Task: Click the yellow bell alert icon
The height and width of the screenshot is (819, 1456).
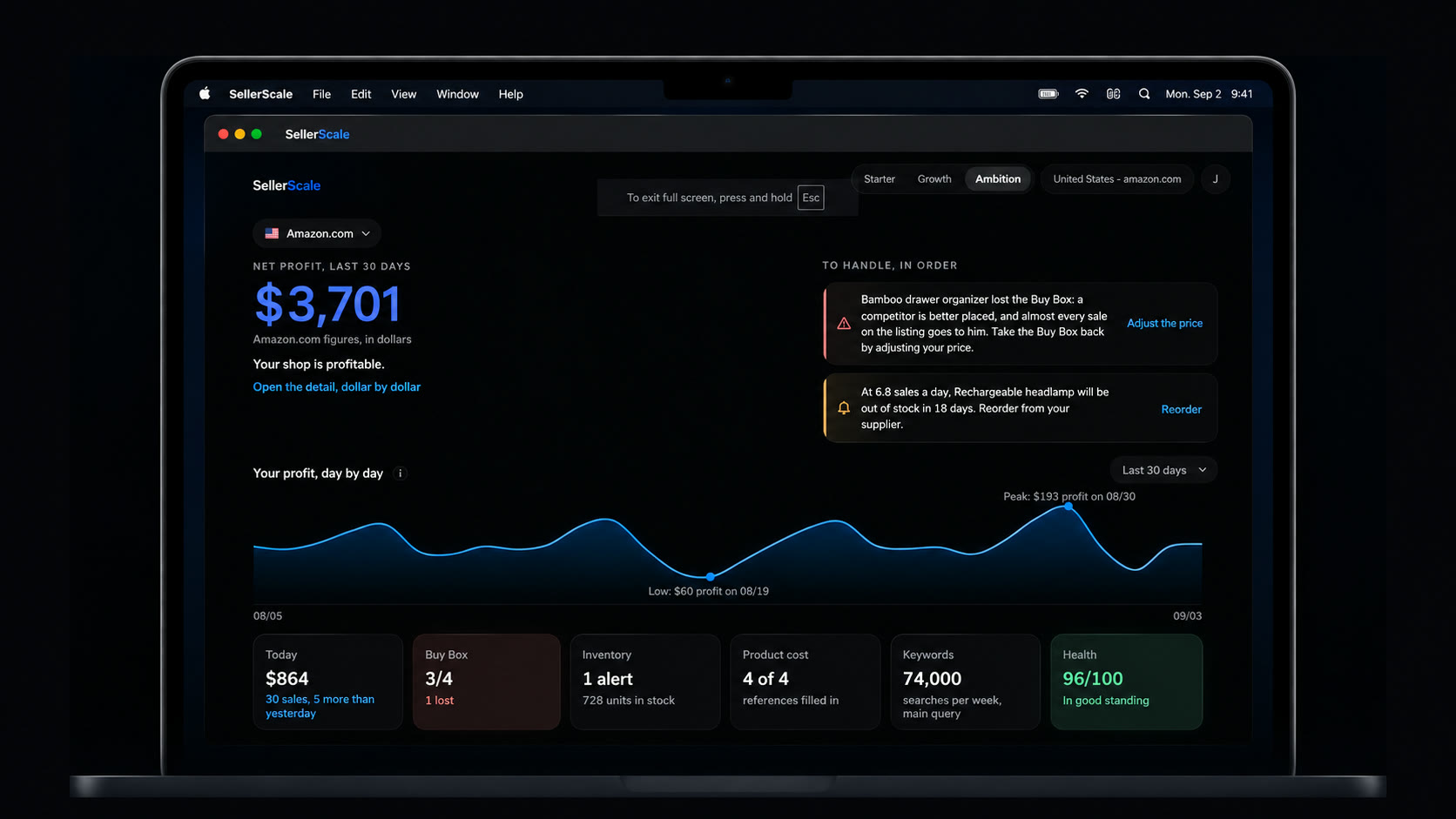Action: [844, 408]
